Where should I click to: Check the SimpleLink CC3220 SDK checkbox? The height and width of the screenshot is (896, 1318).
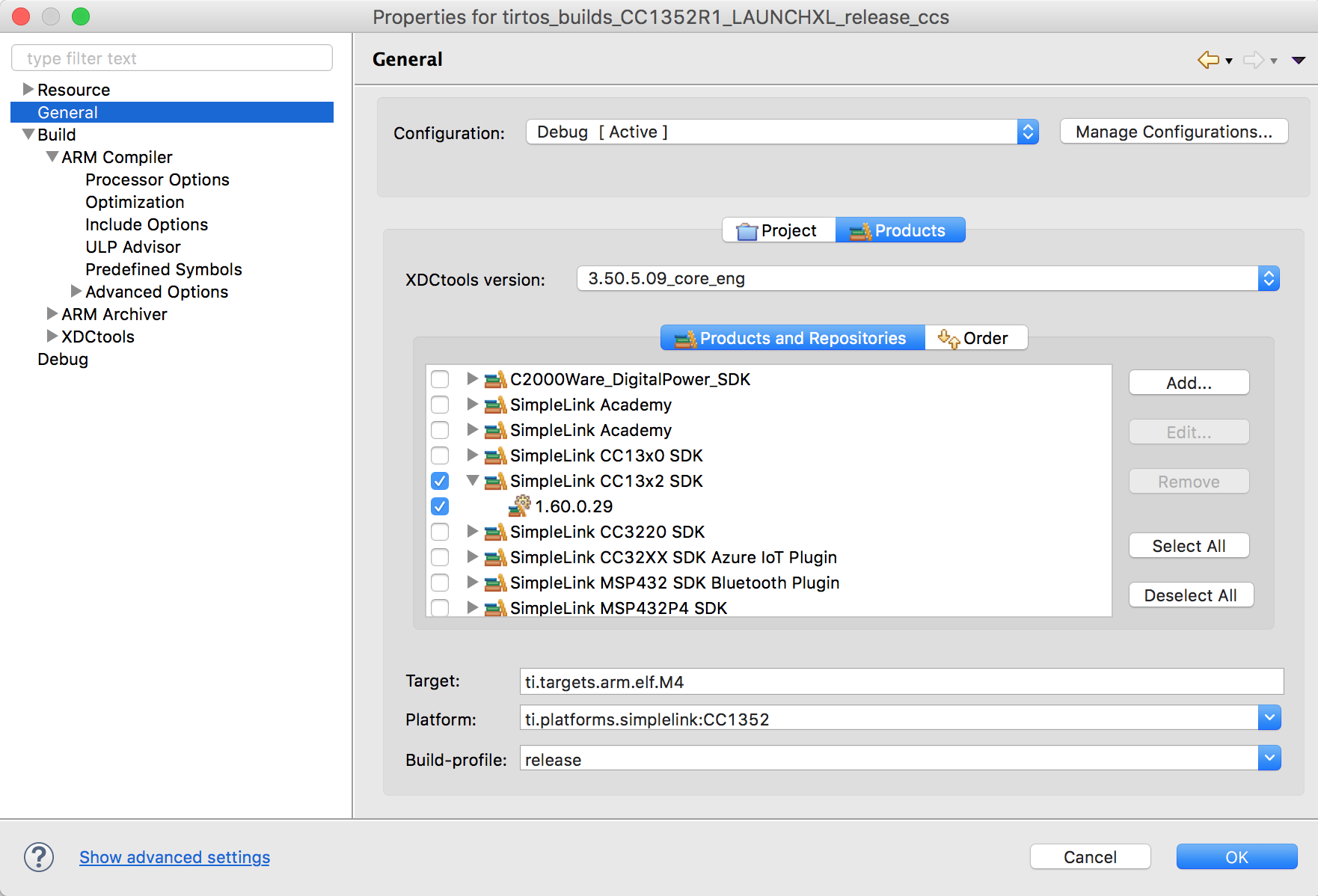point(440,532)
